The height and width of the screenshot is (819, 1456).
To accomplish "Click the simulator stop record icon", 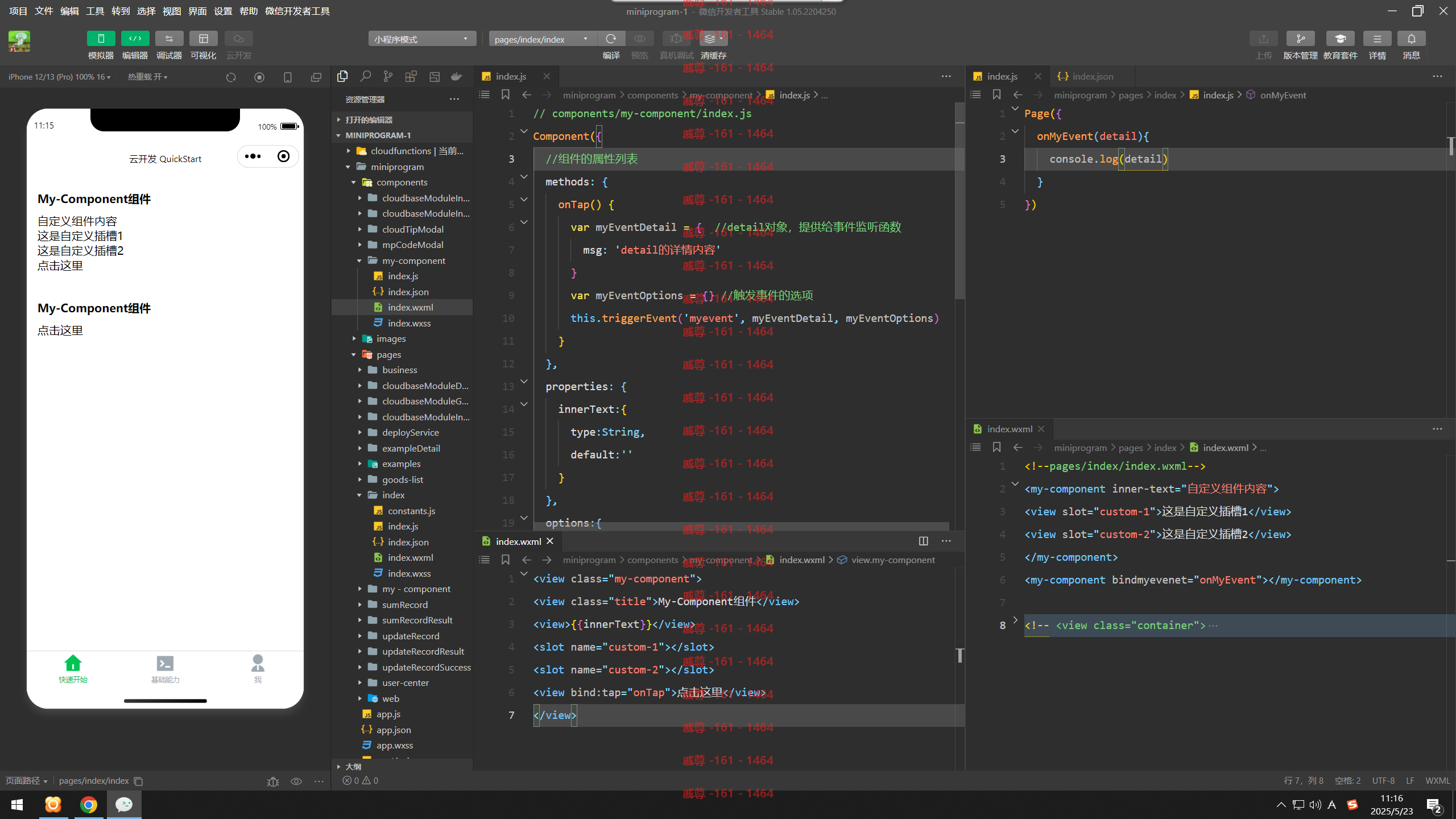I will pos(259,77).
